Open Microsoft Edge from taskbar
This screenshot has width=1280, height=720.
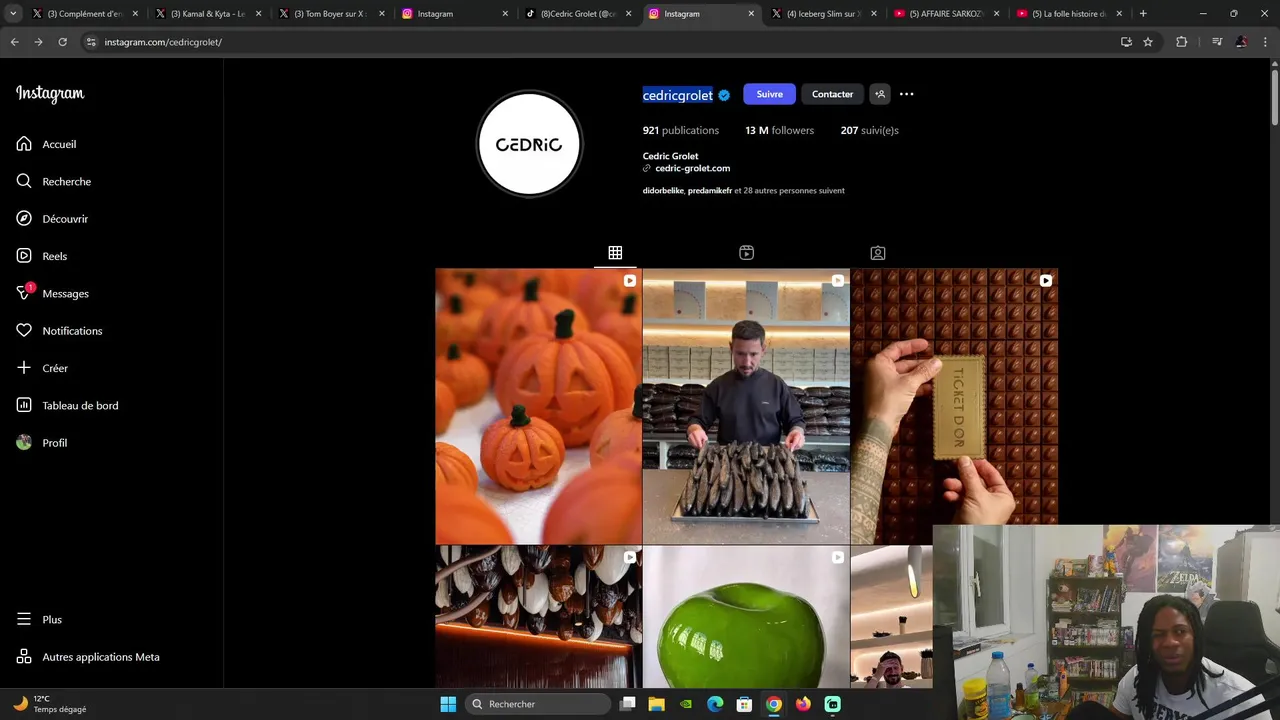[715, 704]
